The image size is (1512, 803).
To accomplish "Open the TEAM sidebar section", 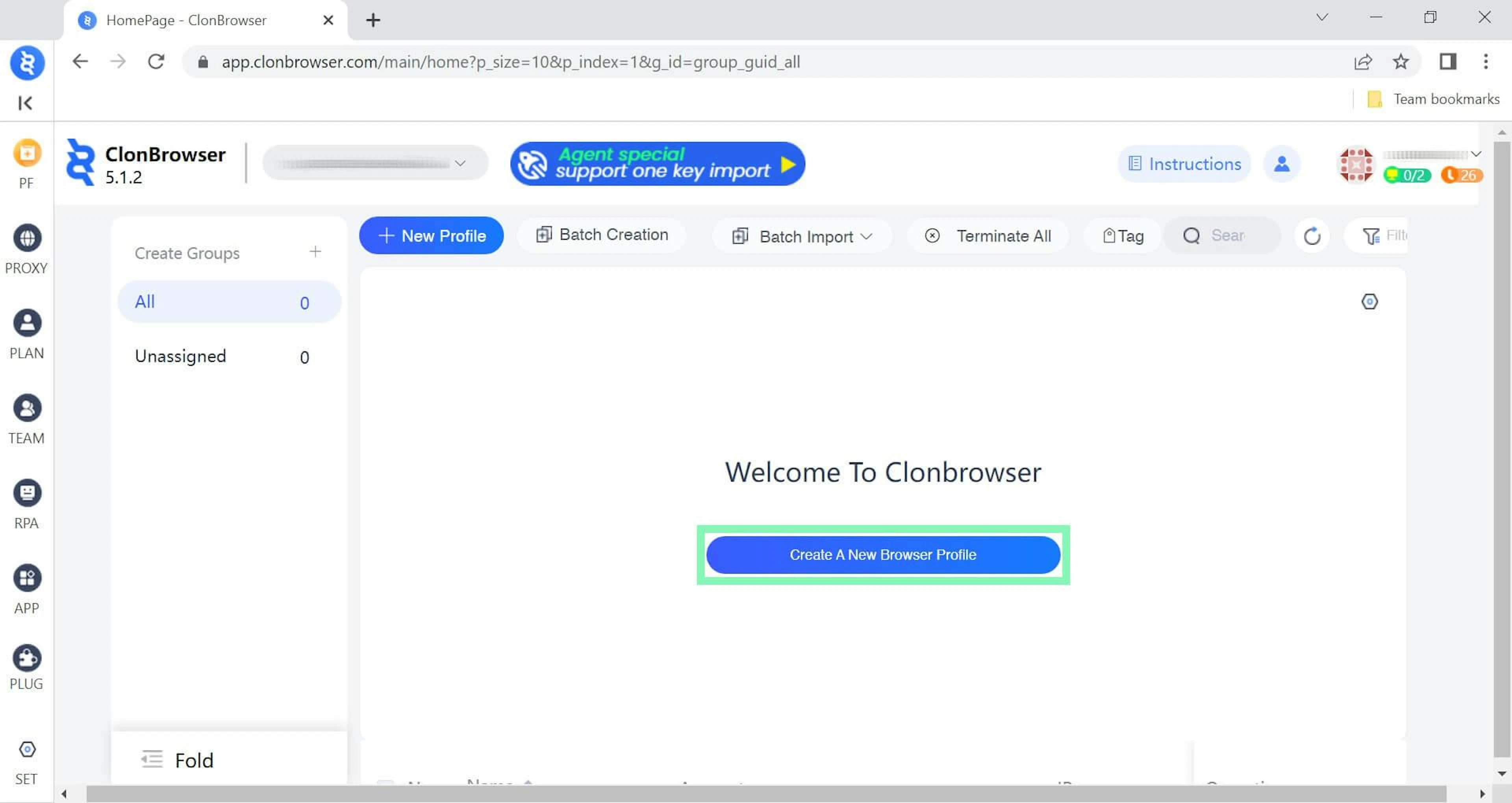I will (26, 420).
